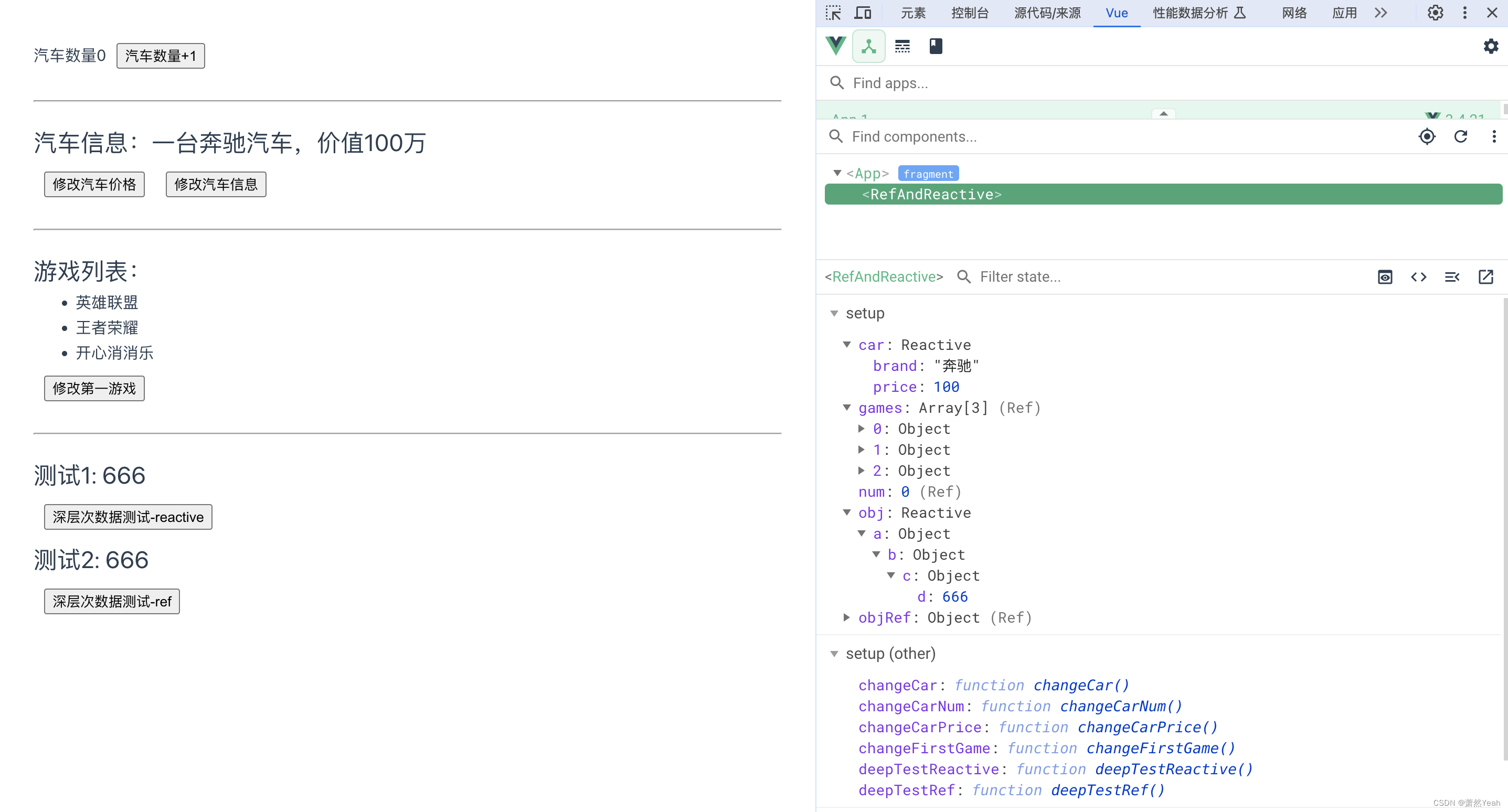Expand games array item 0
Viewport: 1508px width, 812px height.
tap(861, 429)
